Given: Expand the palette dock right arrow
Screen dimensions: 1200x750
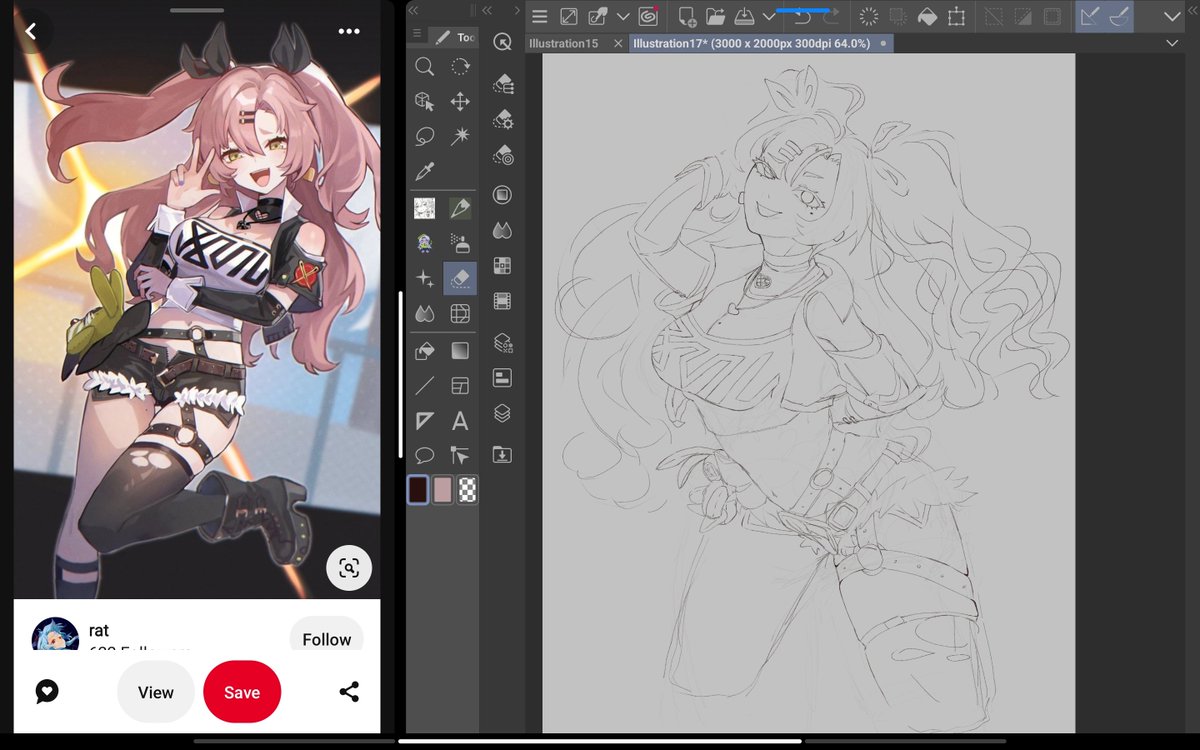Looking at the screenshot, I should click(x=515, y=10).
